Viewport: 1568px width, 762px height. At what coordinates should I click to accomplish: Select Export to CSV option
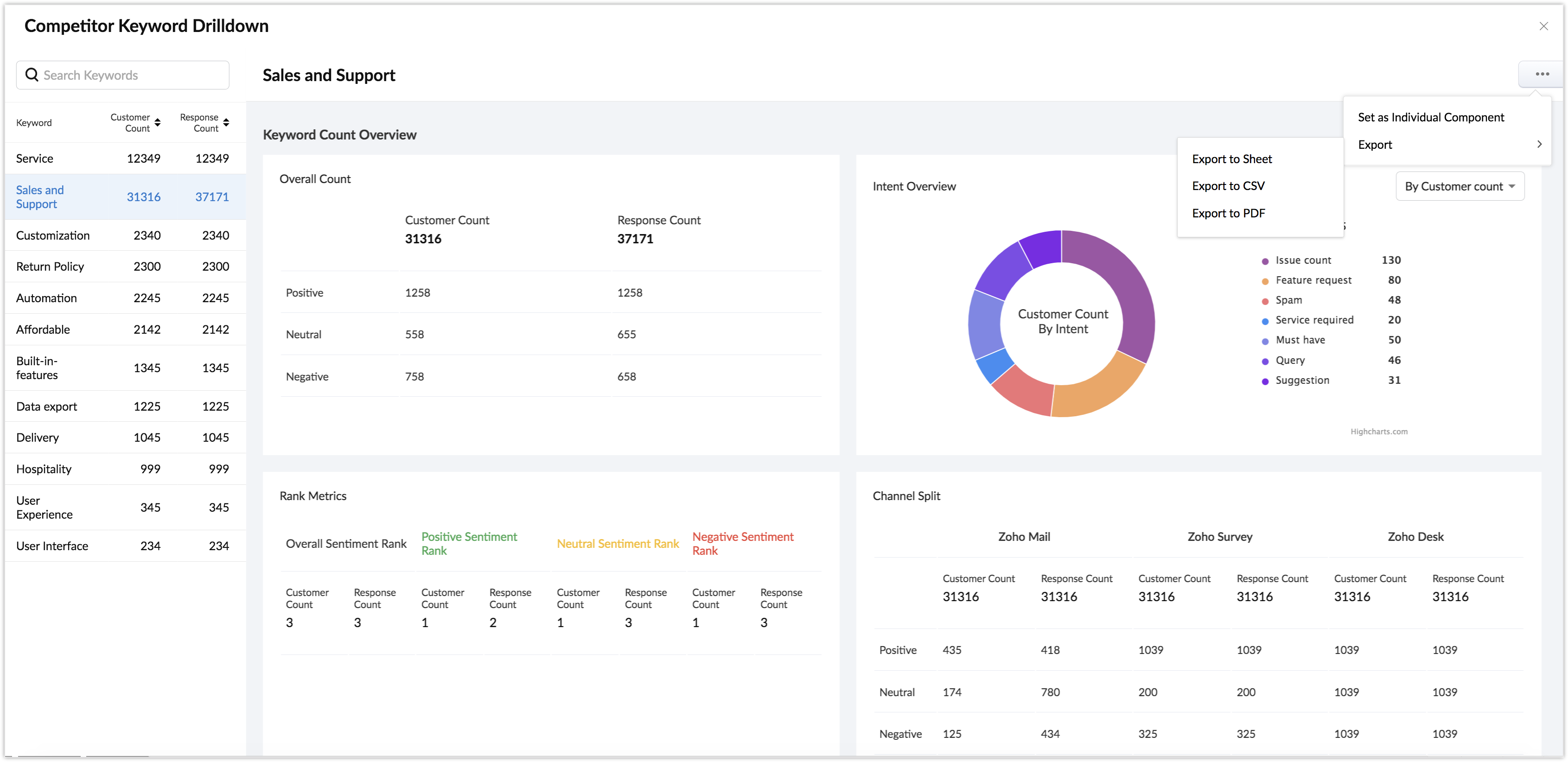[1228, 185]
